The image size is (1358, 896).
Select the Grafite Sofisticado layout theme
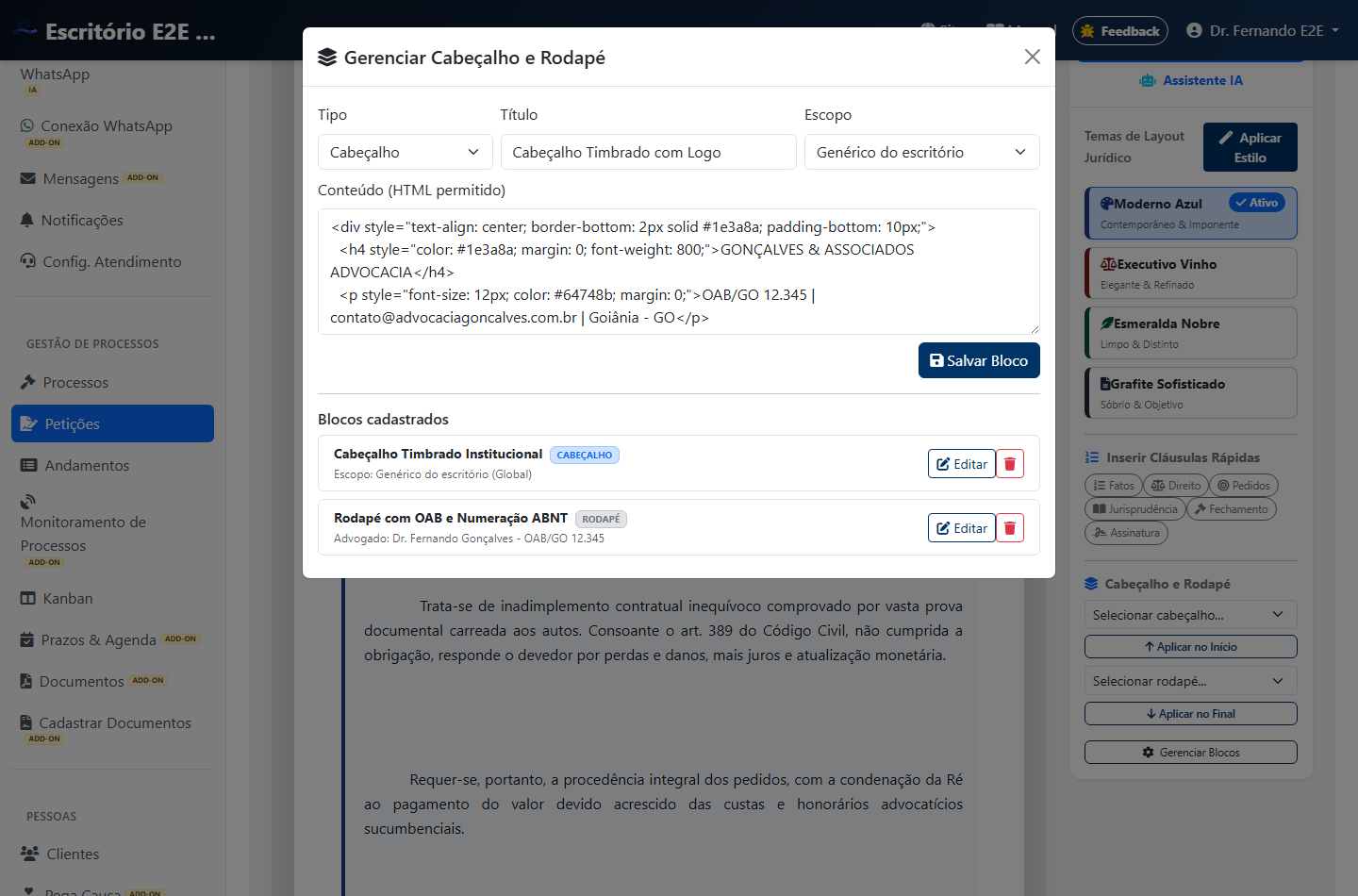point(1191,393)
